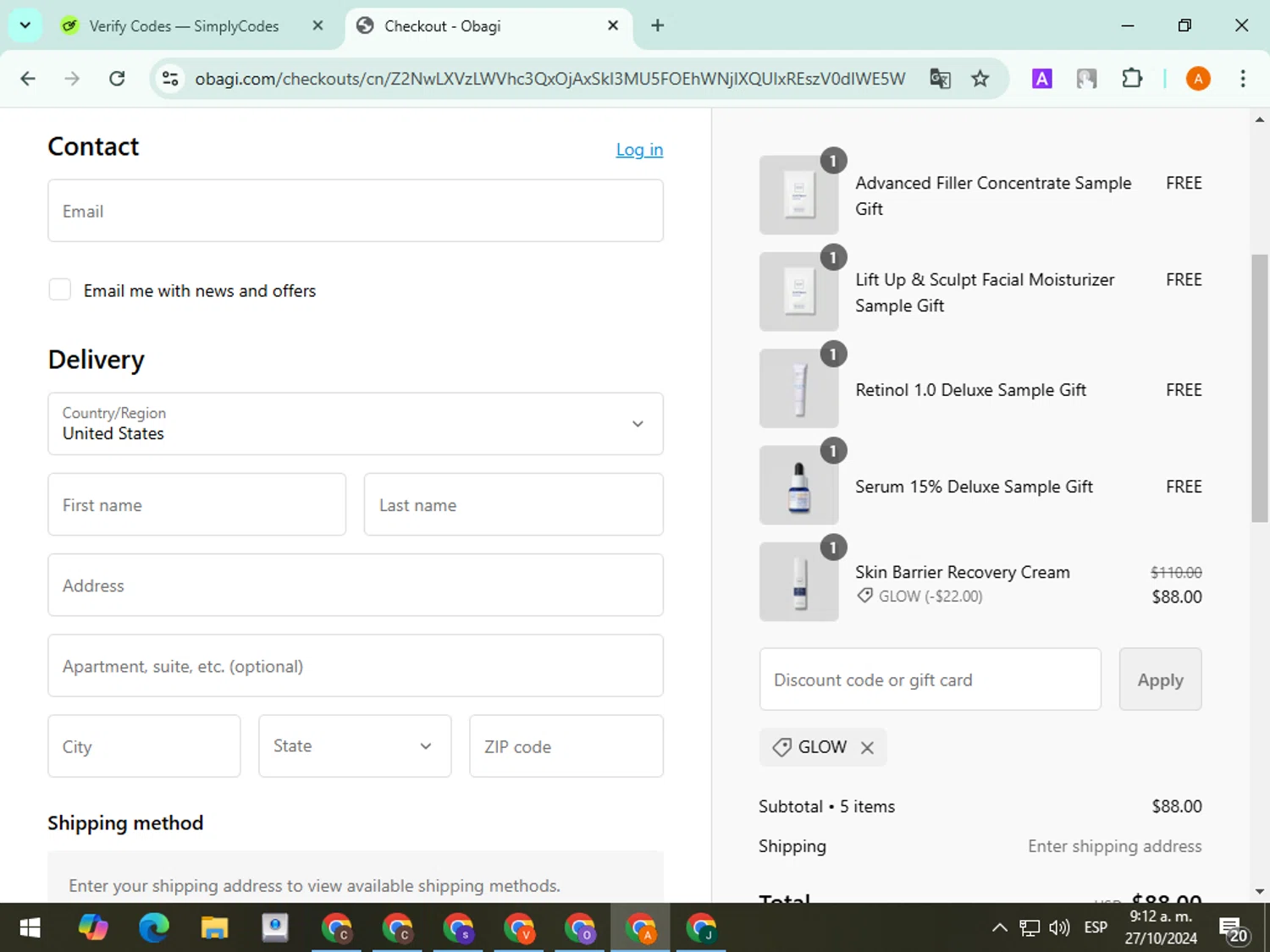Click the City field
1270x952 pixels.
(145, 746)
